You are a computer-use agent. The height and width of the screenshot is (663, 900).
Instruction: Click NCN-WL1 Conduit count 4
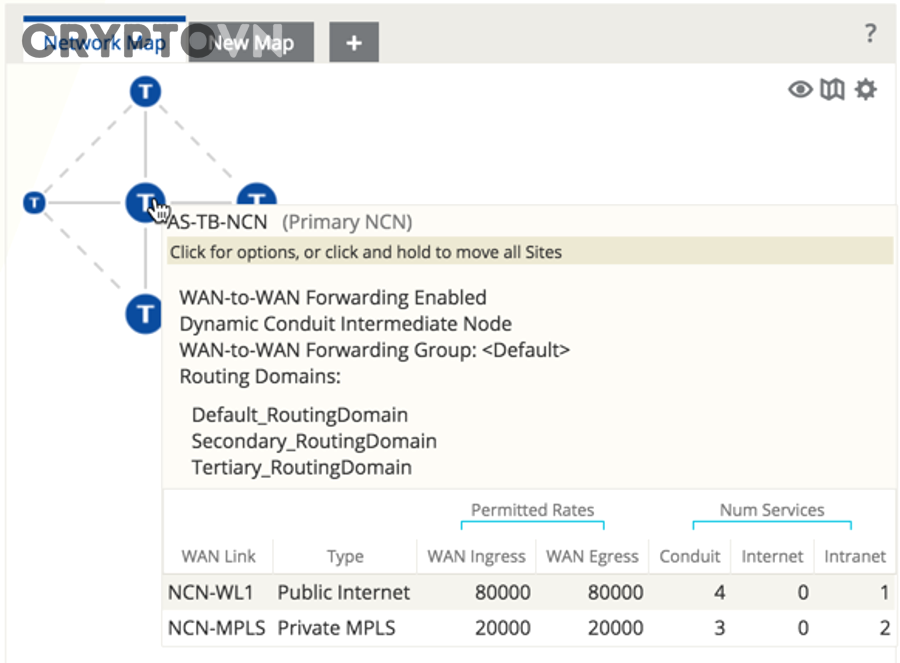click(719, 592)
